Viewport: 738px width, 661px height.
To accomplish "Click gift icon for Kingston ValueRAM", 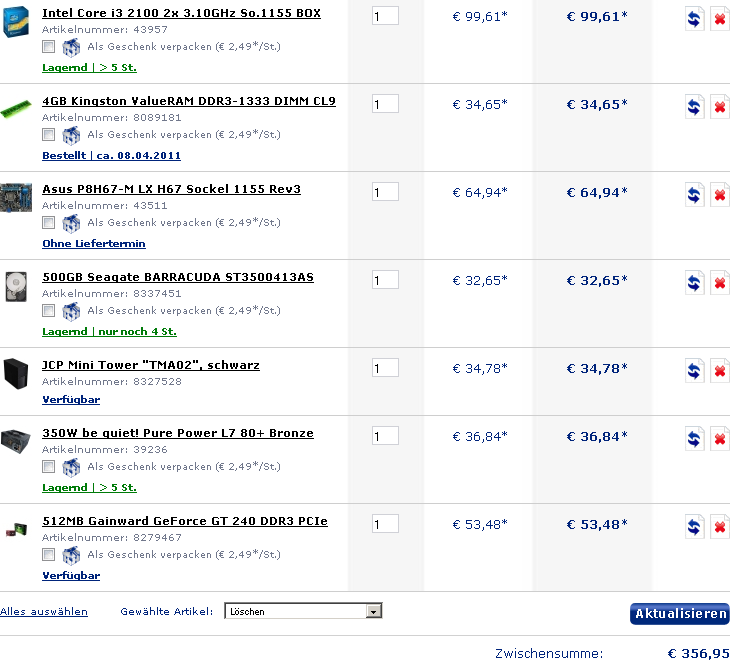I will click(71, 135).
